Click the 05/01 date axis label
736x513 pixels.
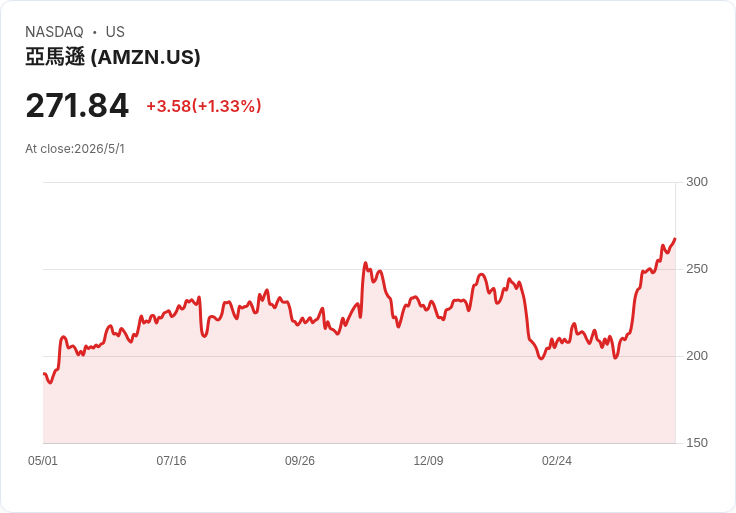click(x=43, y=460)
